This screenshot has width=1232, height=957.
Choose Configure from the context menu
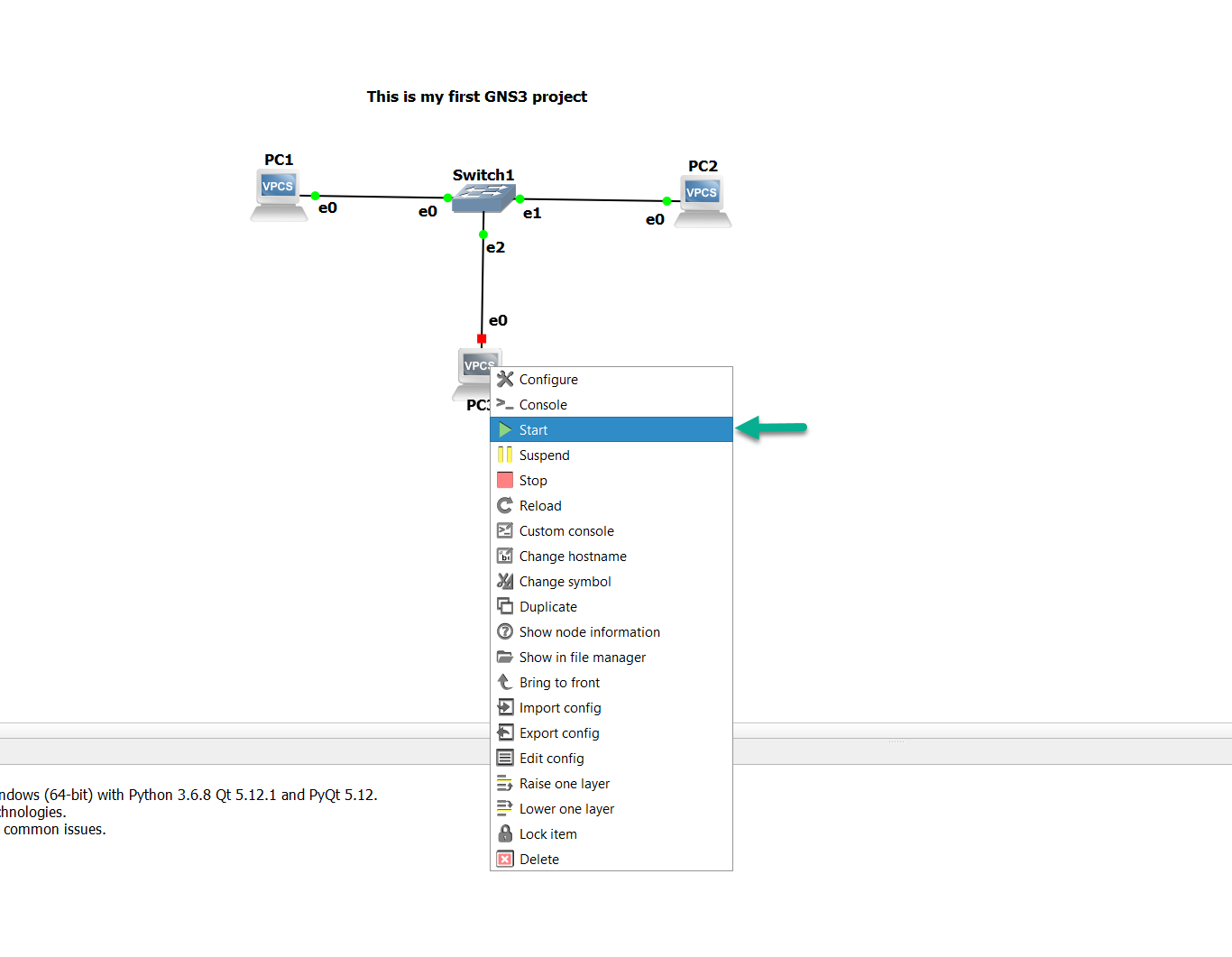tap(611, 379)
